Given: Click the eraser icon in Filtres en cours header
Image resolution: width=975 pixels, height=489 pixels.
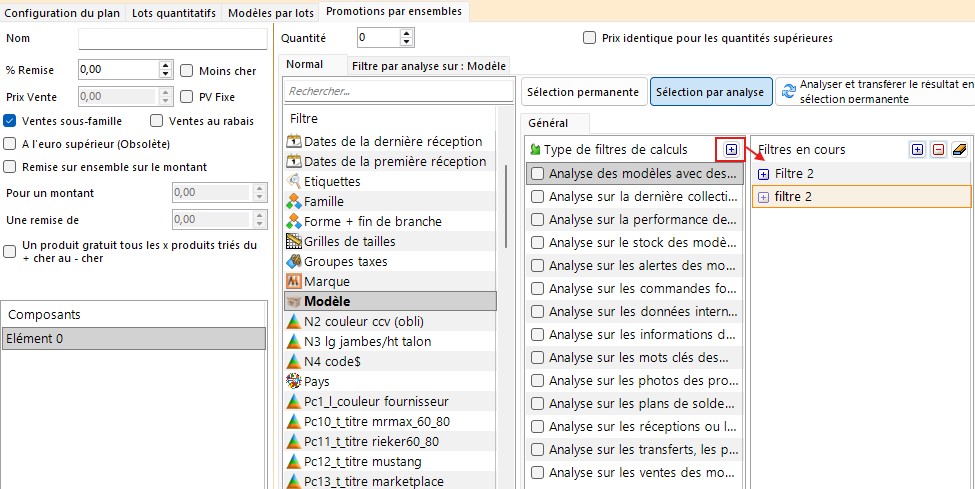Looking at the screenshot, I should (x=960, y=149).
